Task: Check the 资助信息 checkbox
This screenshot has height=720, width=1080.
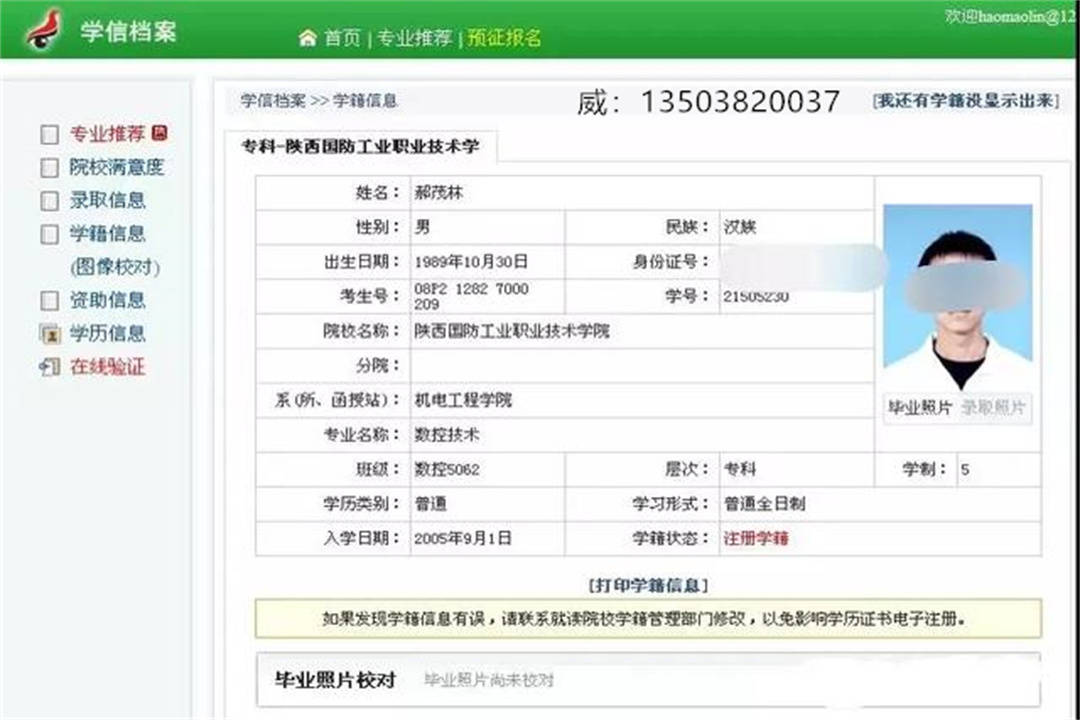Action: [x=48, y=300]
